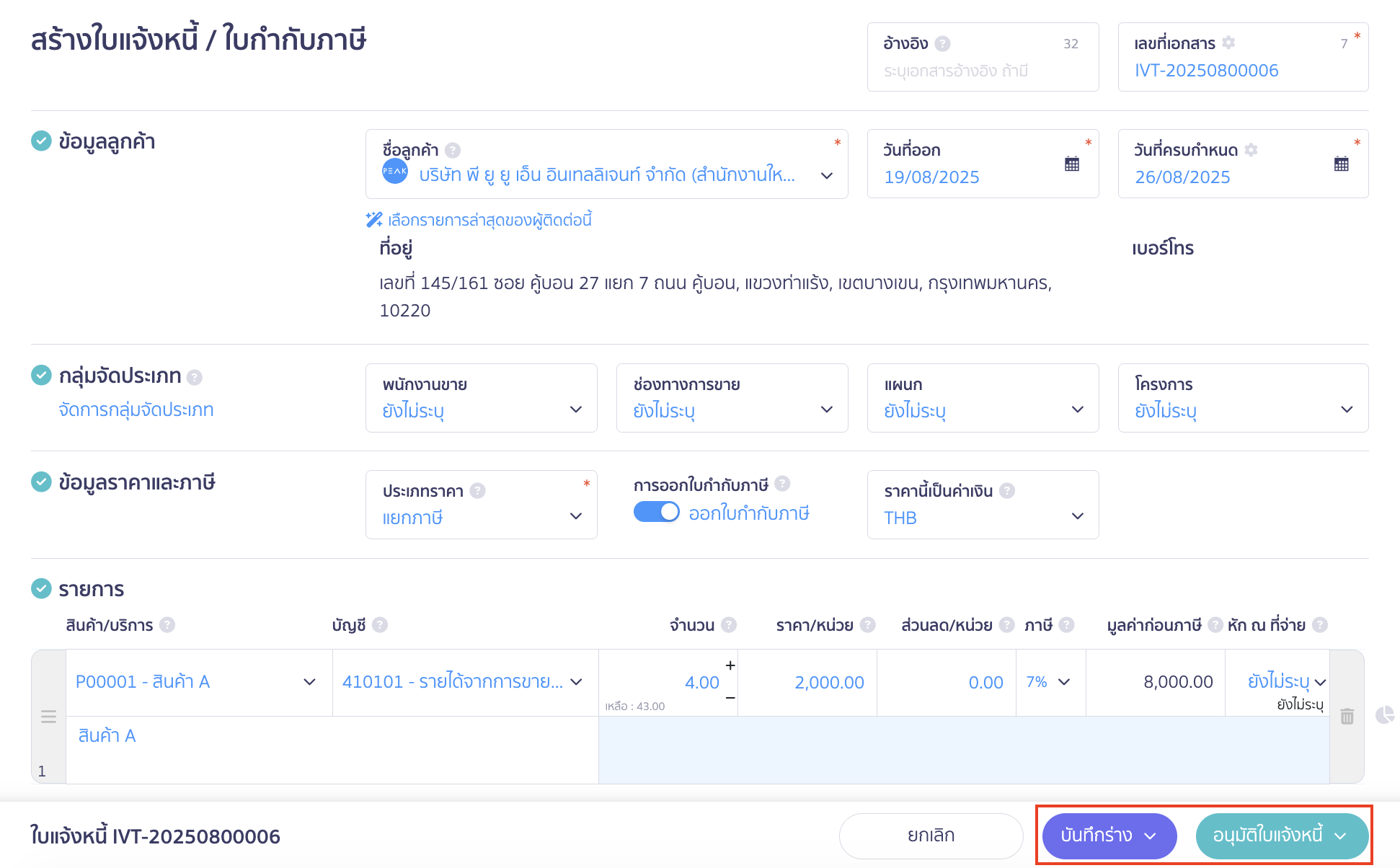Click the ยกเลิก cancel button
Image resolution: width=1400 pixels, height=868 pixels.
tap(931, 835)
